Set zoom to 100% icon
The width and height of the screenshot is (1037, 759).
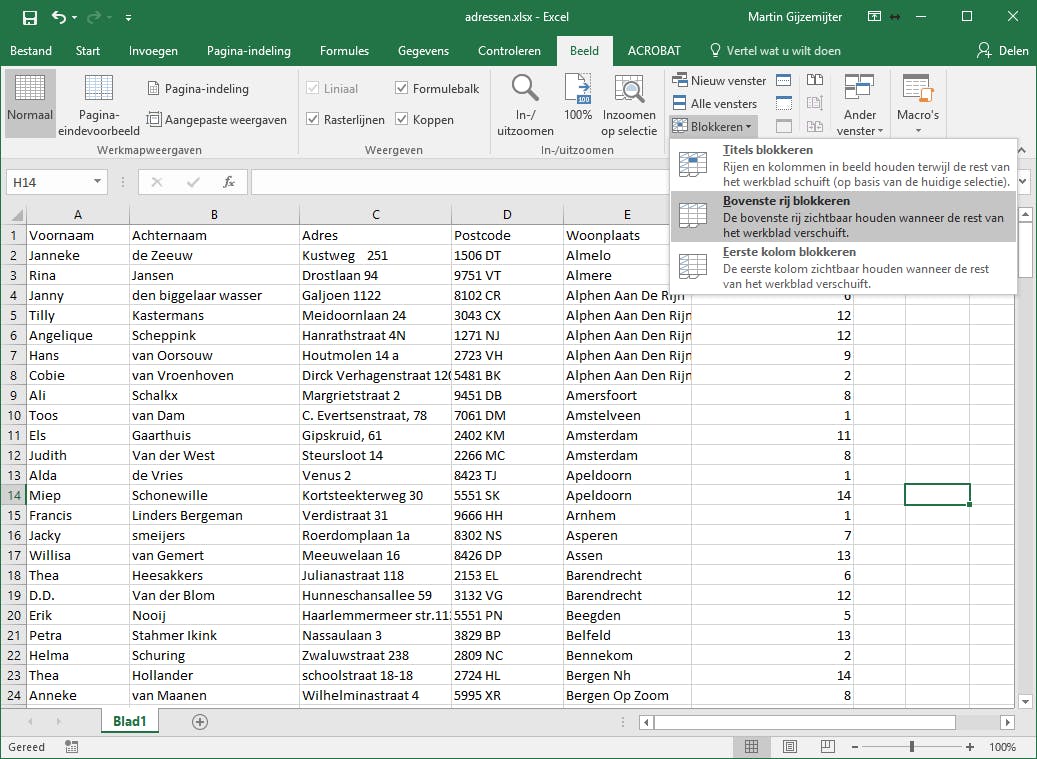578,89
